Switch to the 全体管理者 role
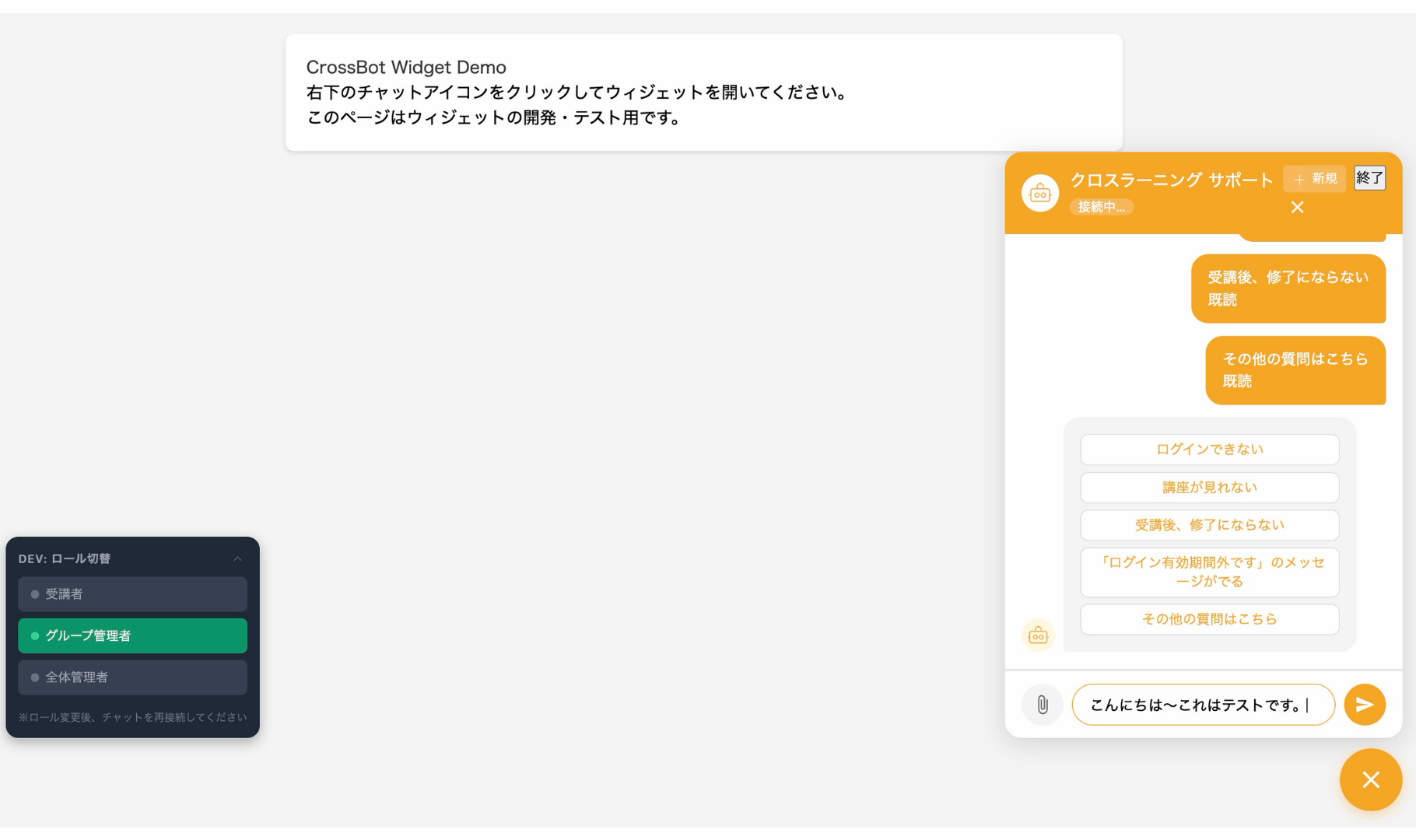The image size is (1416, 840). click(x=132, y=677)
